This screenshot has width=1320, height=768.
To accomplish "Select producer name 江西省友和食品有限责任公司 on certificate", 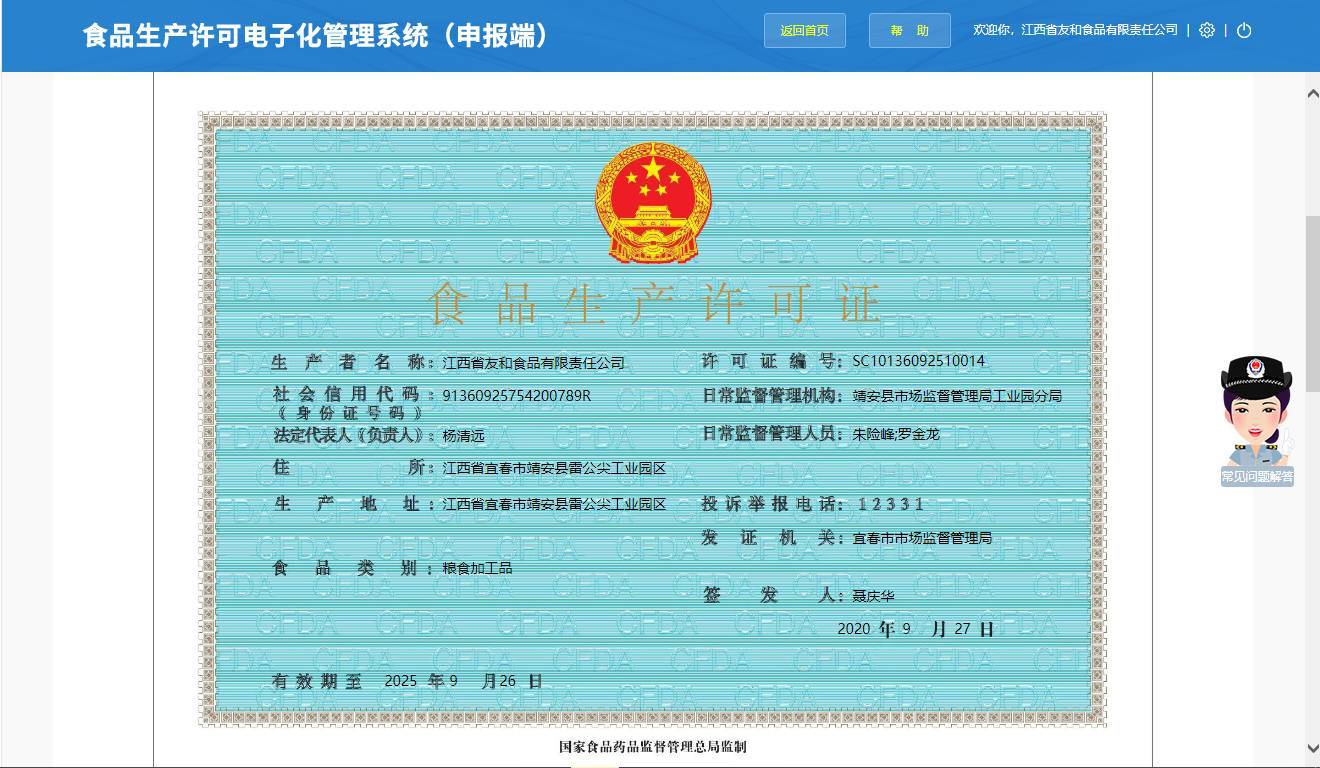I will pyautogui.click(x=533, y=362).
